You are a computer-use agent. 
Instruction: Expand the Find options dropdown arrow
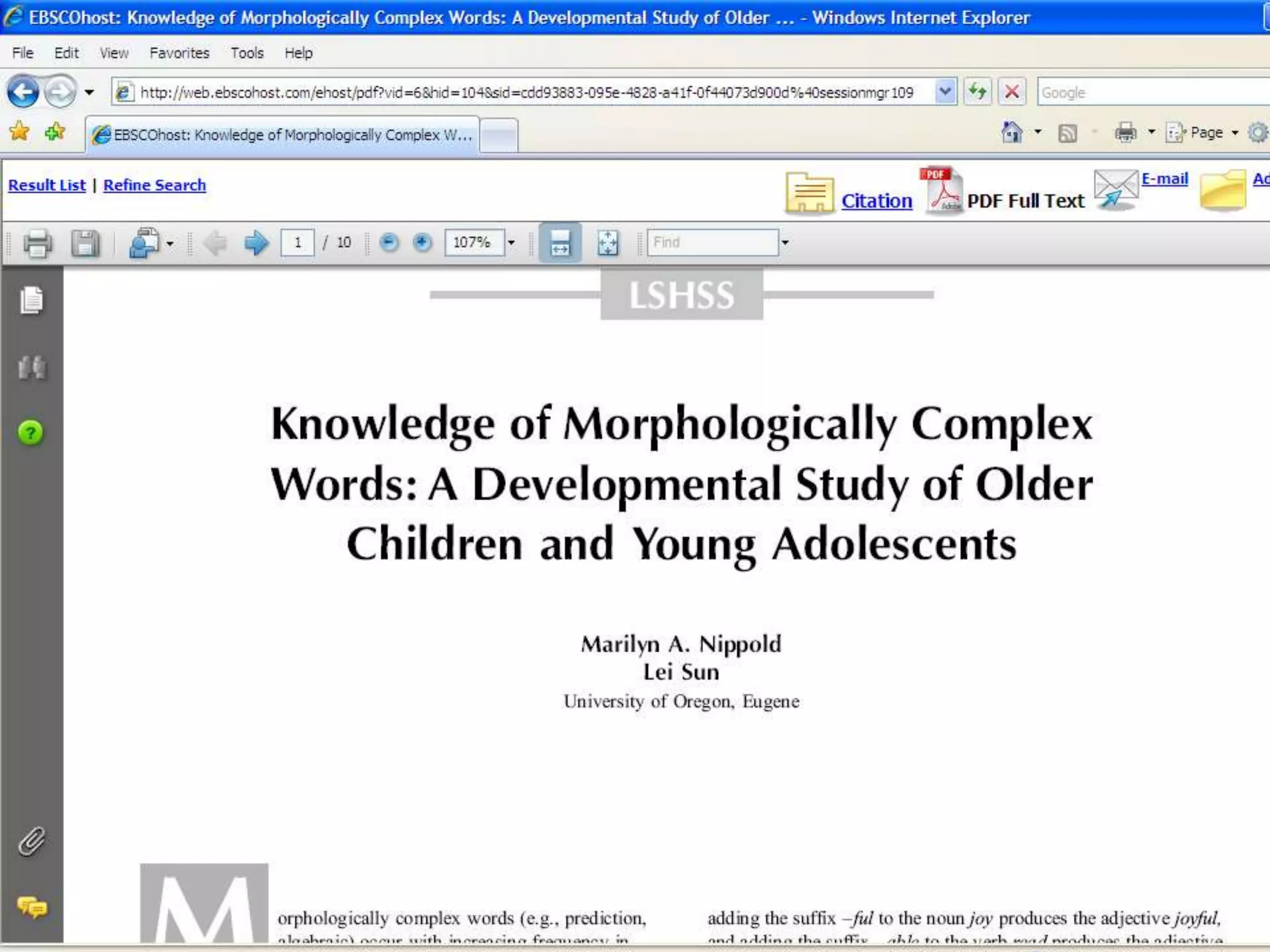(x=785, y=242)
